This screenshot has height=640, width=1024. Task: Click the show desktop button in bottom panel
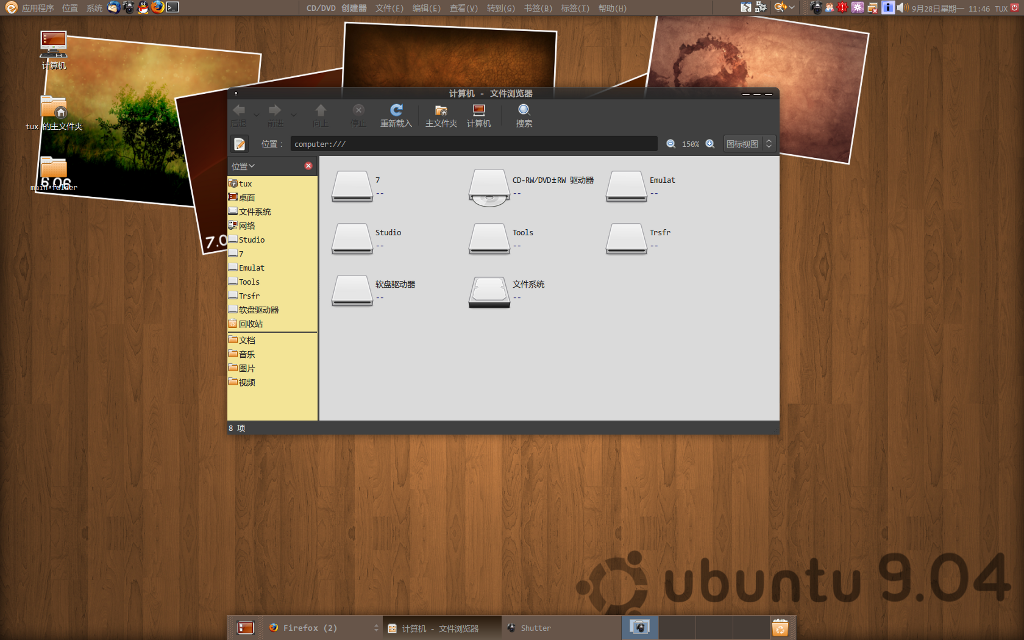(245, 628)
